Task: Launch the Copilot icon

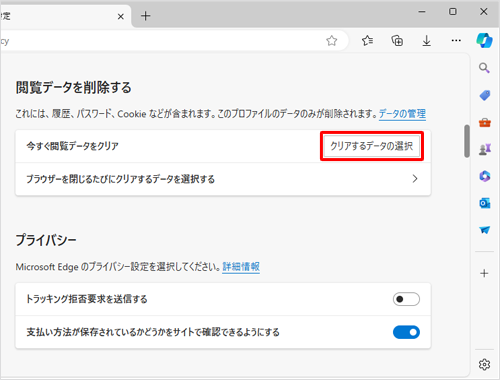Action: 484,40
